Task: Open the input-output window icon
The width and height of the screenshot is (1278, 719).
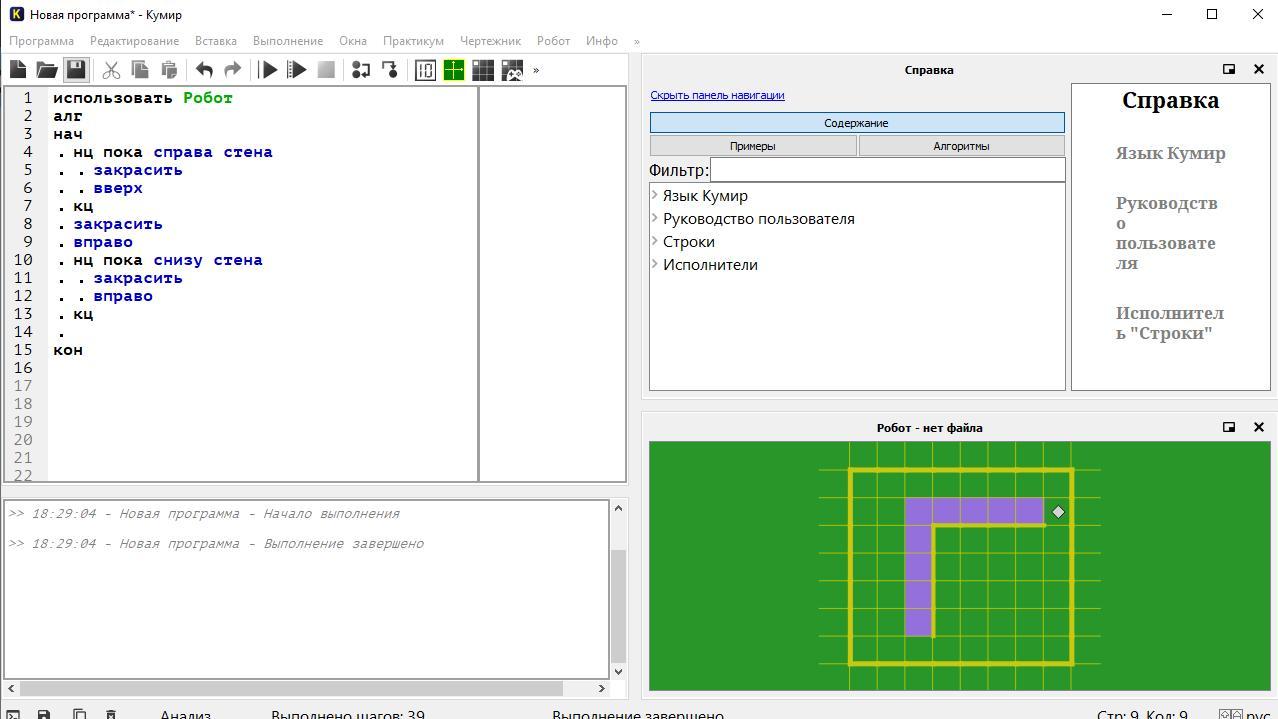Action: [425, 70]
